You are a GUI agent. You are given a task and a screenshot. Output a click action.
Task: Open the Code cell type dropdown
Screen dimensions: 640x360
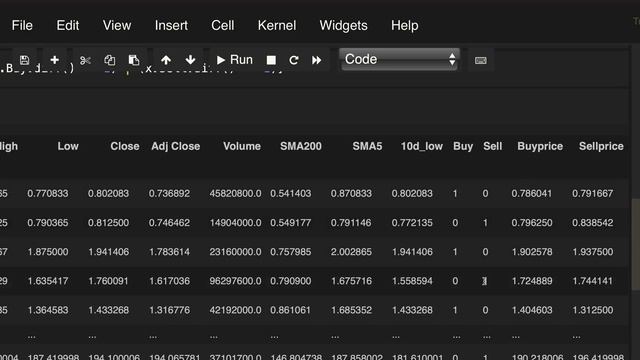400,60
